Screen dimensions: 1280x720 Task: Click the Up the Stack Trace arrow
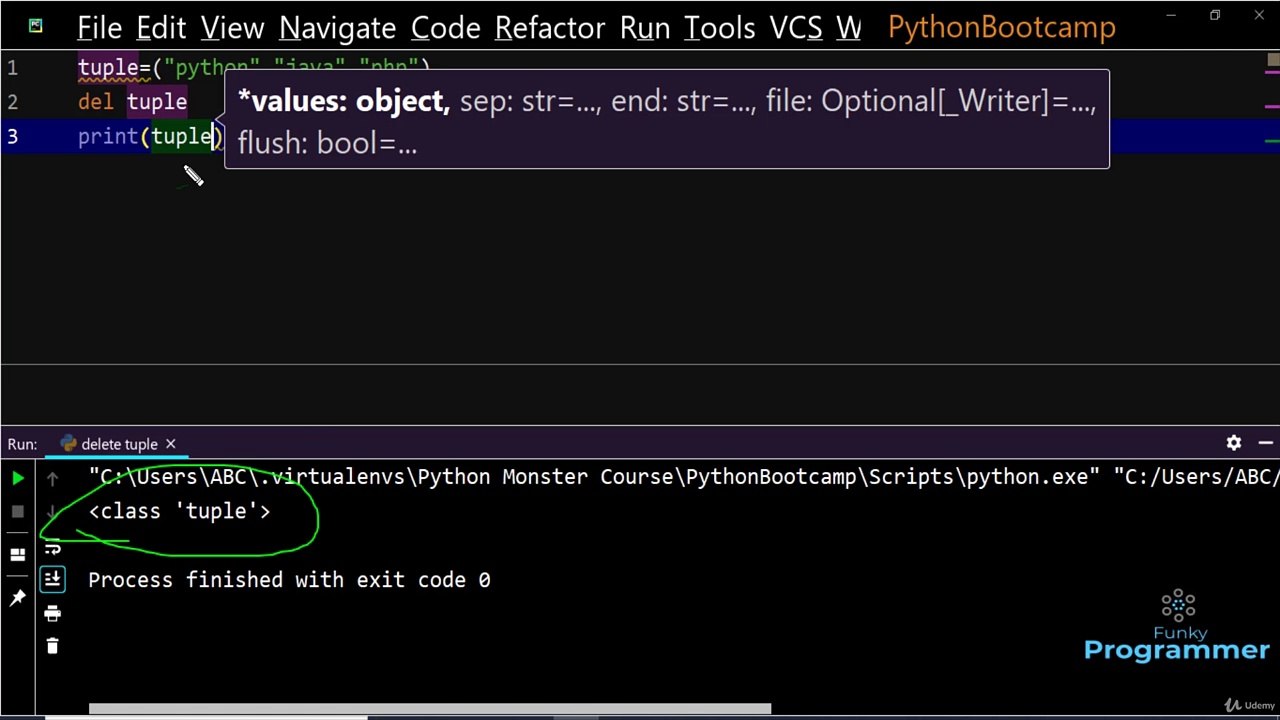[53, 479]
